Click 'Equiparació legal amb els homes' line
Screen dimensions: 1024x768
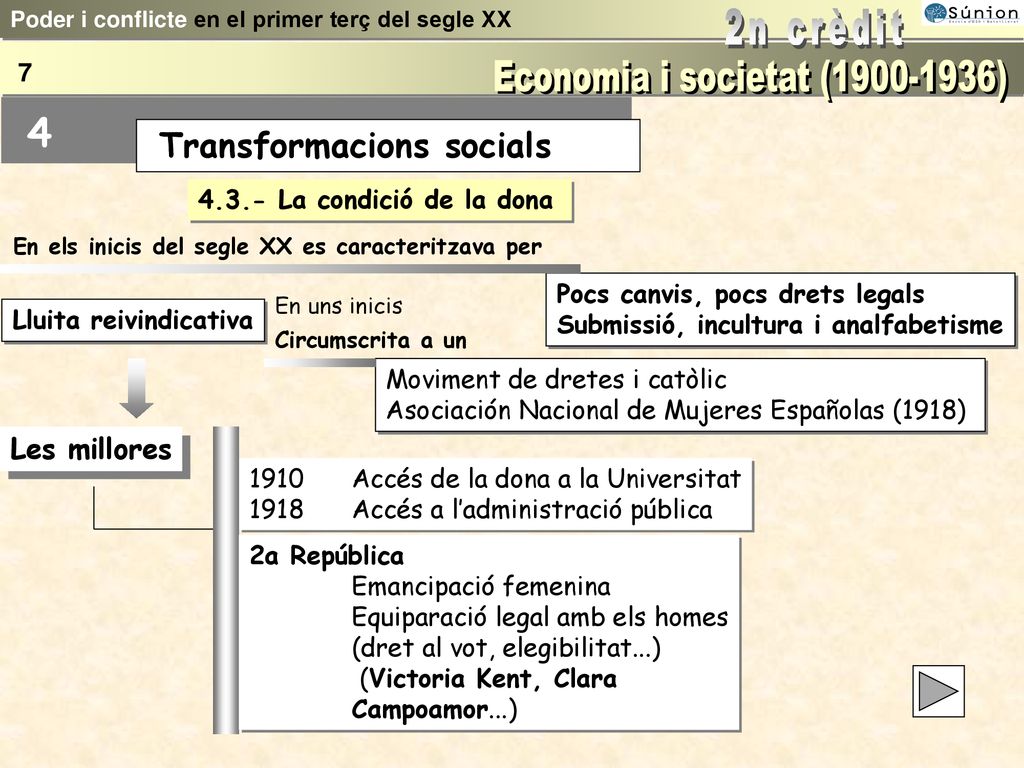tap(540, 617)
